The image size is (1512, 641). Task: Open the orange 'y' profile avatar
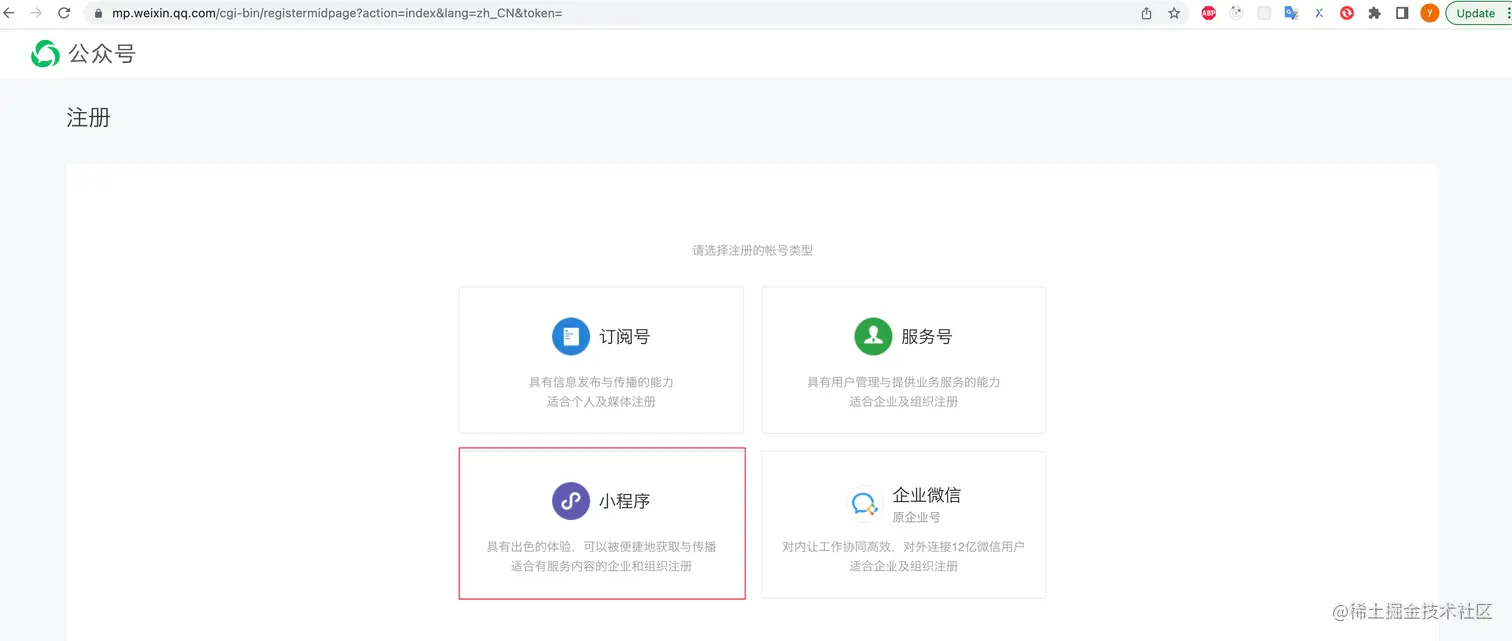[1430, 13]
